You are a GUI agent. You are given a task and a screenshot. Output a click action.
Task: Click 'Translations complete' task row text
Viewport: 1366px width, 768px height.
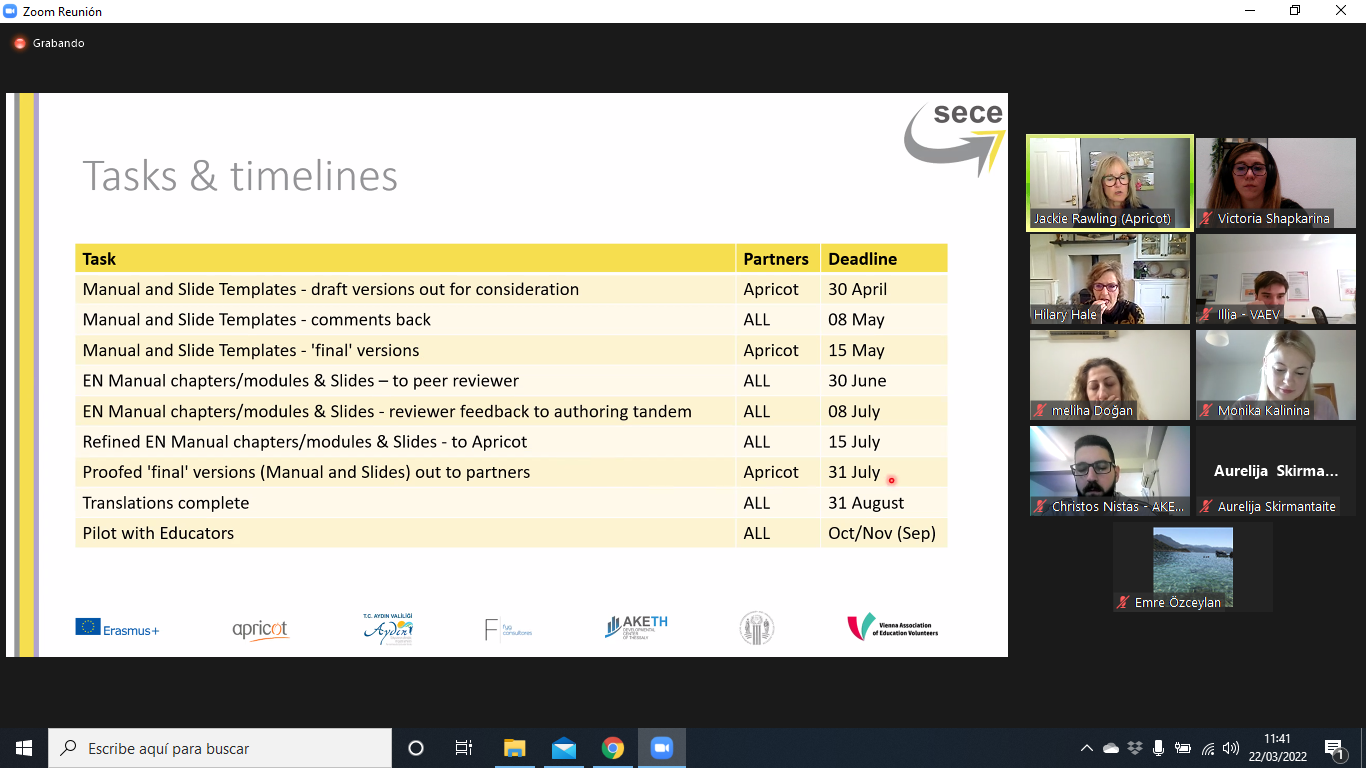(166, 503)
